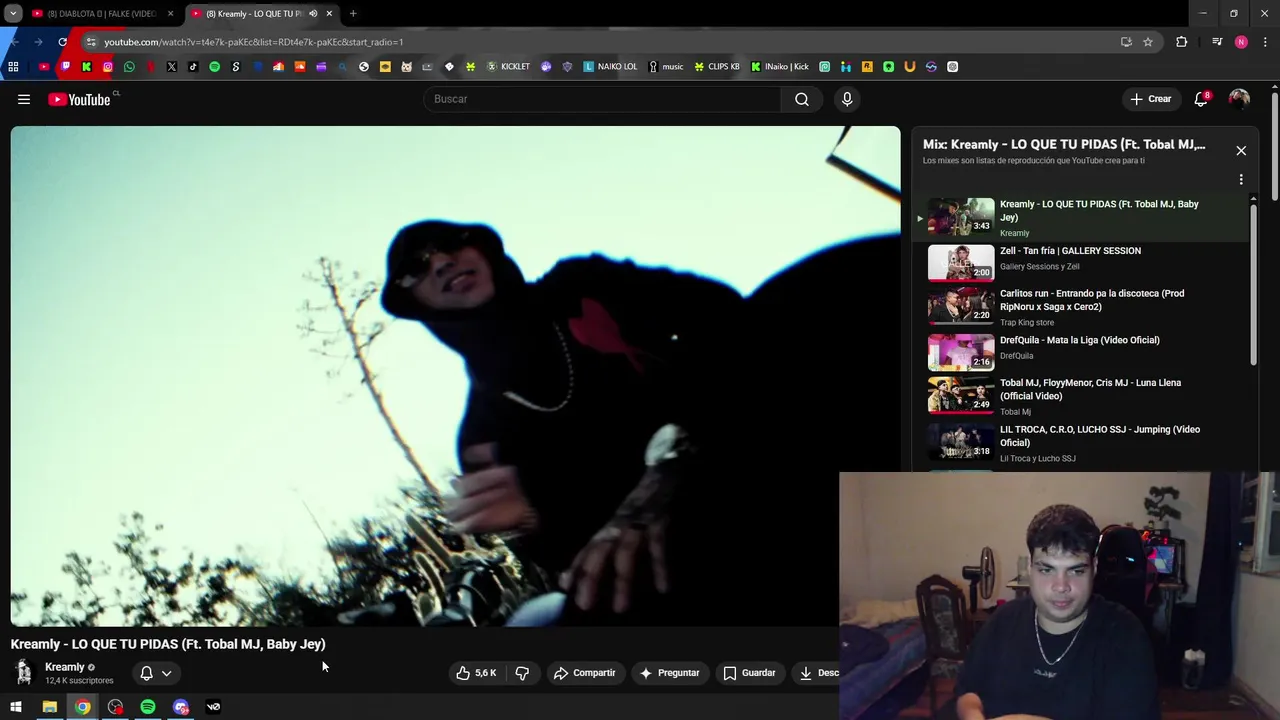Bookmark this page with the star

1148,42
